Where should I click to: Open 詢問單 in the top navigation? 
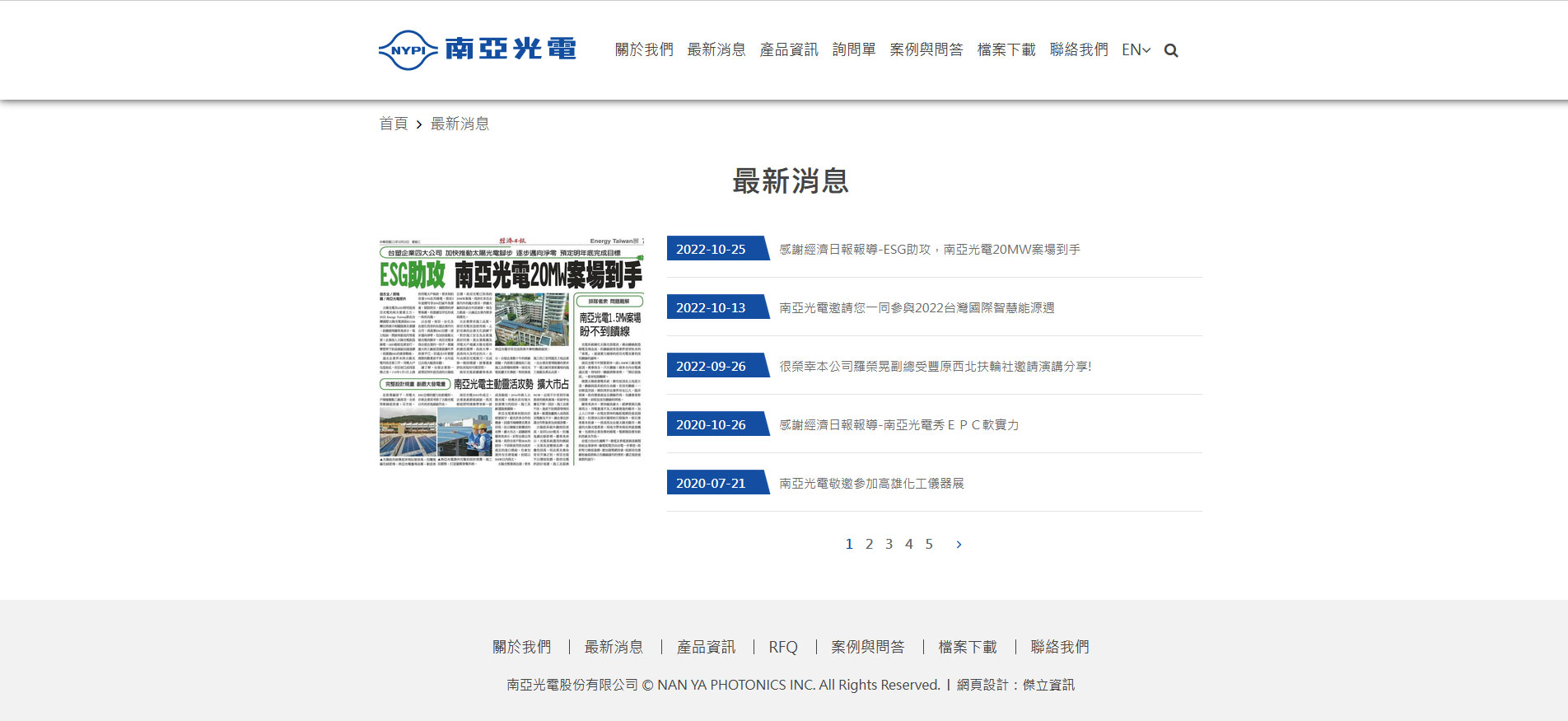(854, 49)
